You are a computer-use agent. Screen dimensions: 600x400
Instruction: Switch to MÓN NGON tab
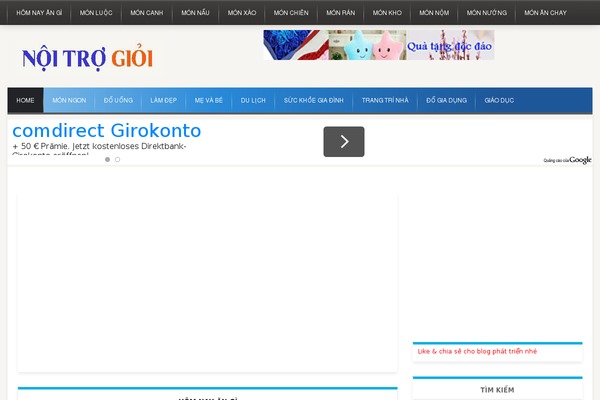tap(69, 100)
